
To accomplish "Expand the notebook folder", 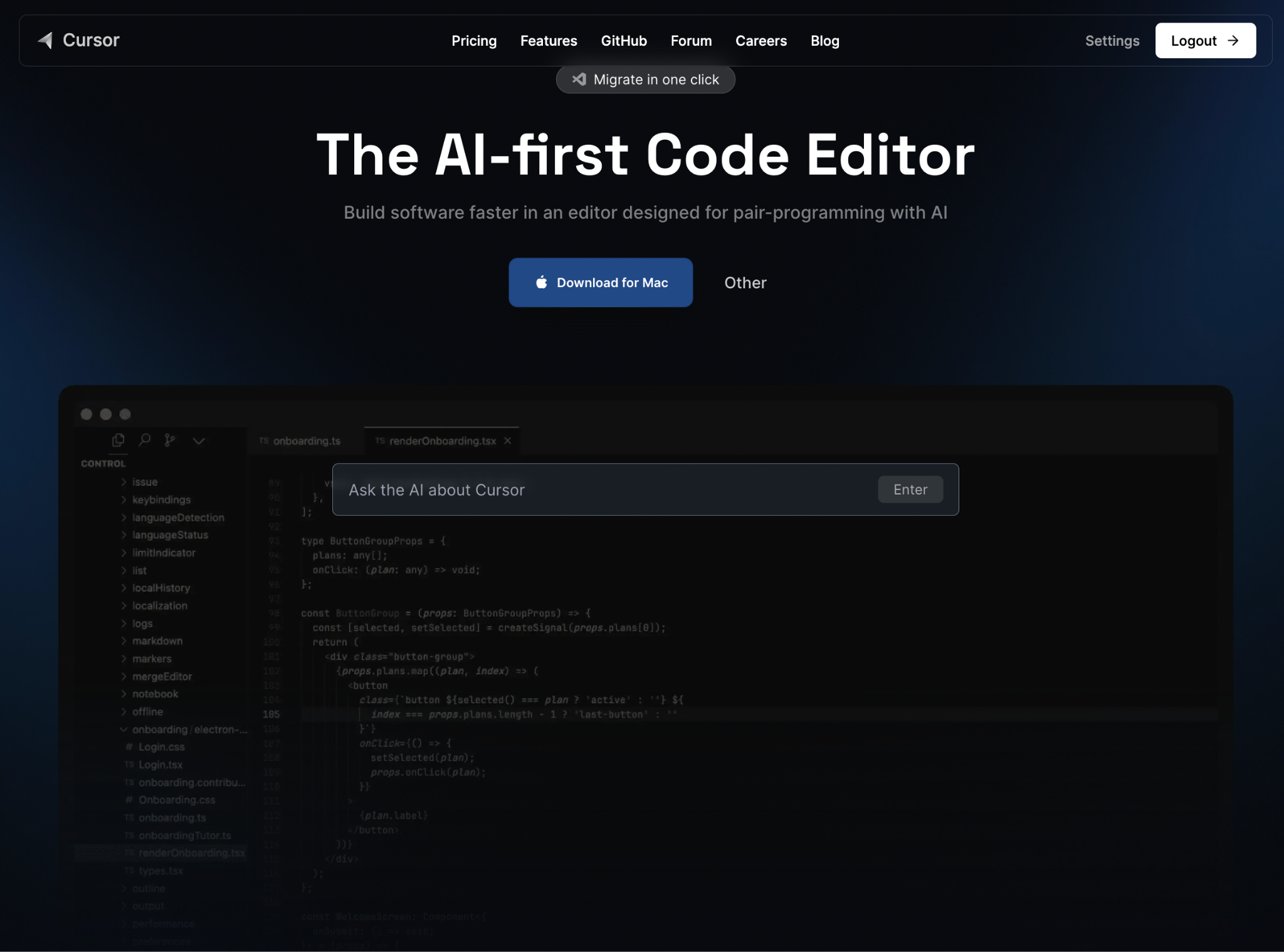I will (149, 694).
